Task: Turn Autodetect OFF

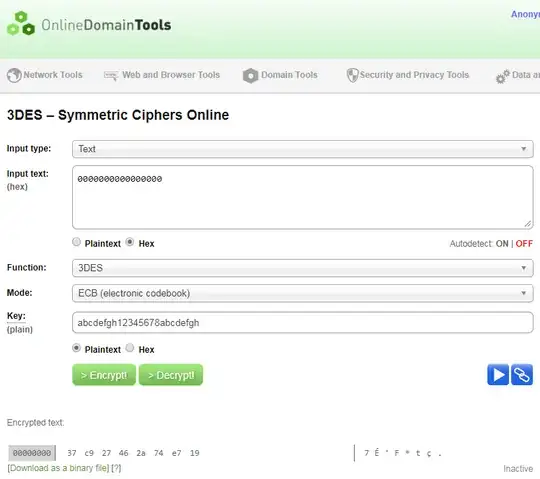Action: [524, 244]
